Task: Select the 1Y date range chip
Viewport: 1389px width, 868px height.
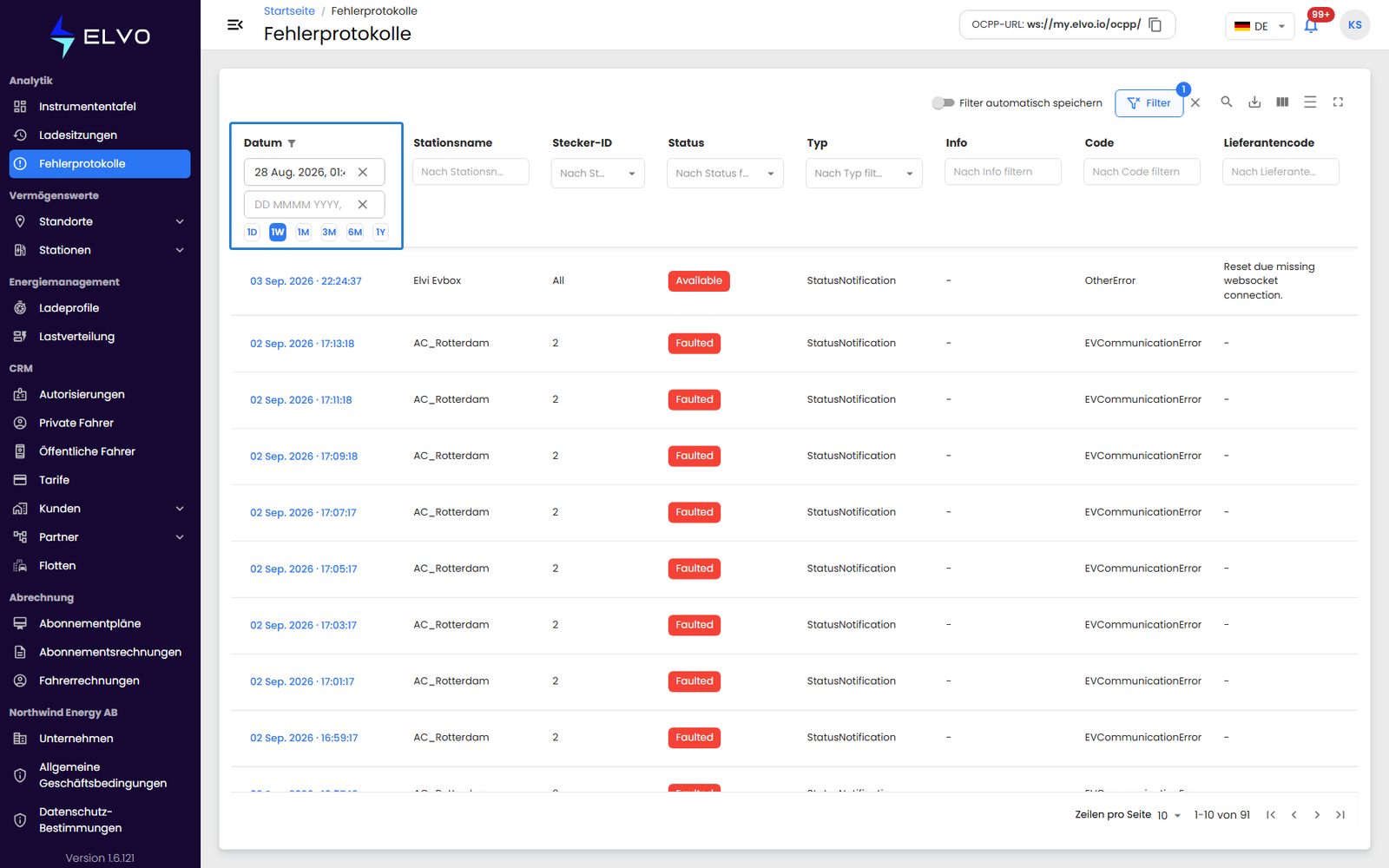Action: [380, 232]
